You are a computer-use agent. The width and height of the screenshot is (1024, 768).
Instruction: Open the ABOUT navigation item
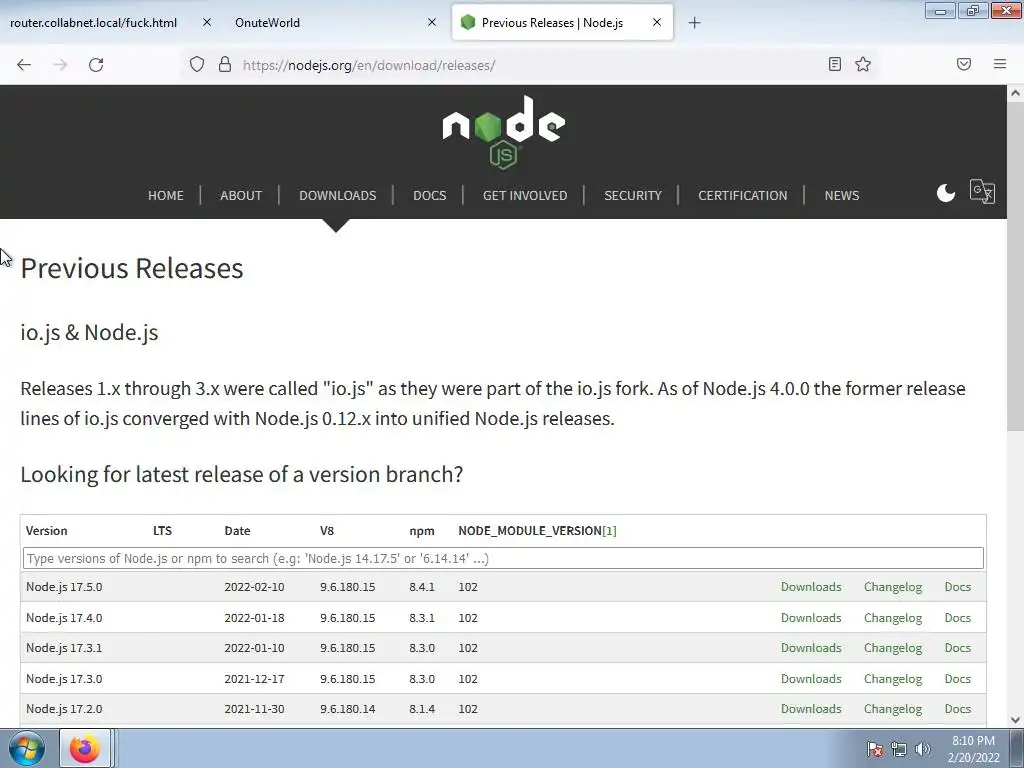(x=241, y=195)
